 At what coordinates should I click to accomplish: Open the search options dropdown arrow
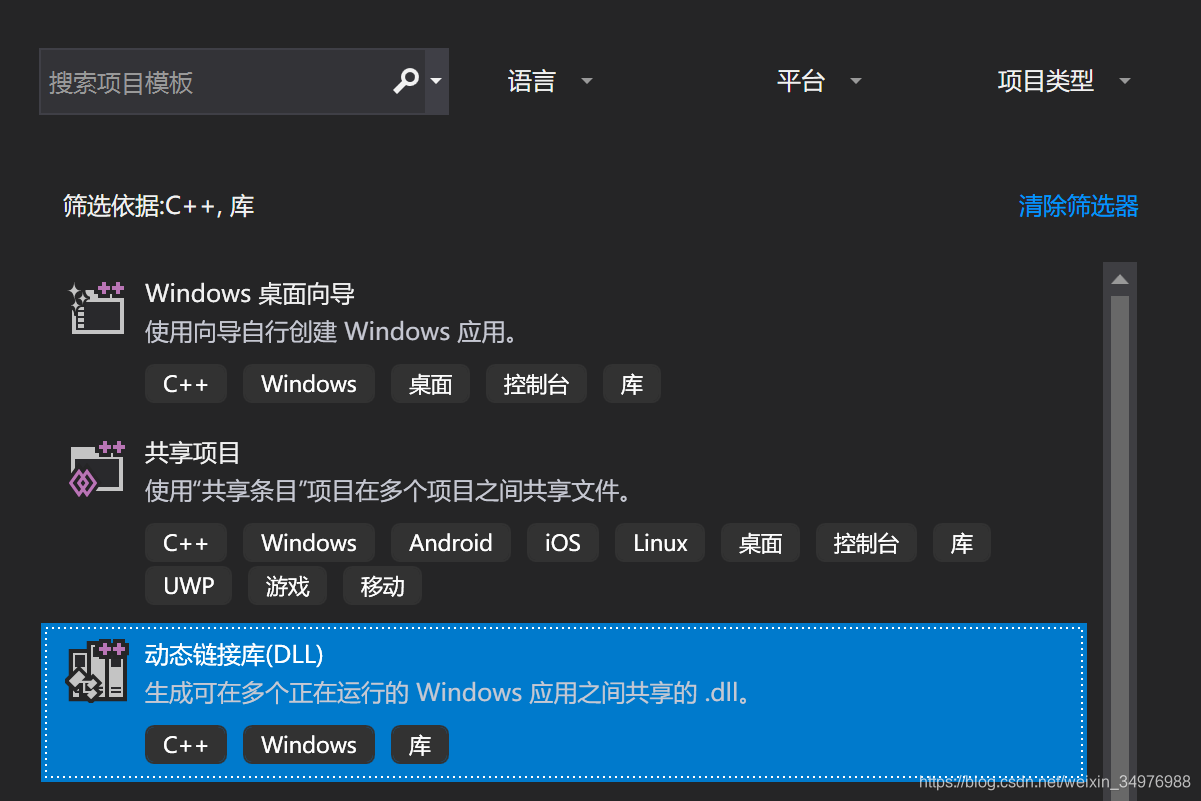436,81
